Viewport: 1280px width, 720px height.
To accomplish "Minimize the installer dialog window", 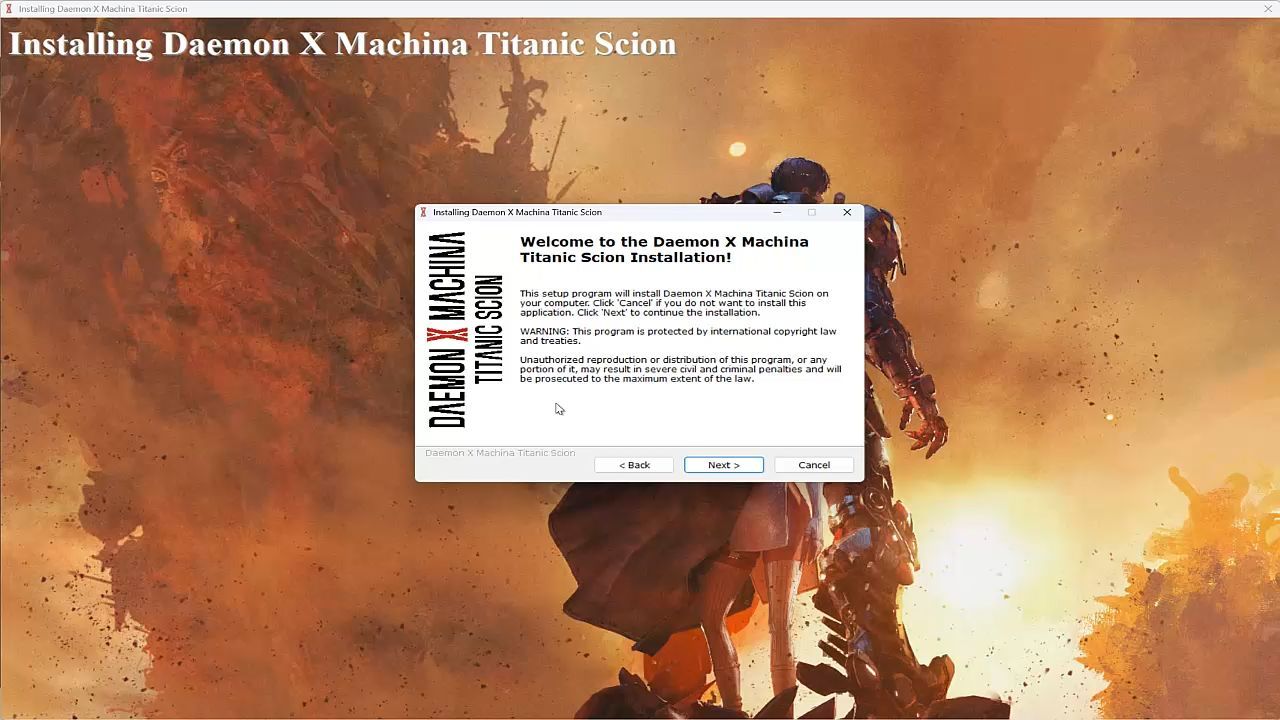I will tap(777, 212).
